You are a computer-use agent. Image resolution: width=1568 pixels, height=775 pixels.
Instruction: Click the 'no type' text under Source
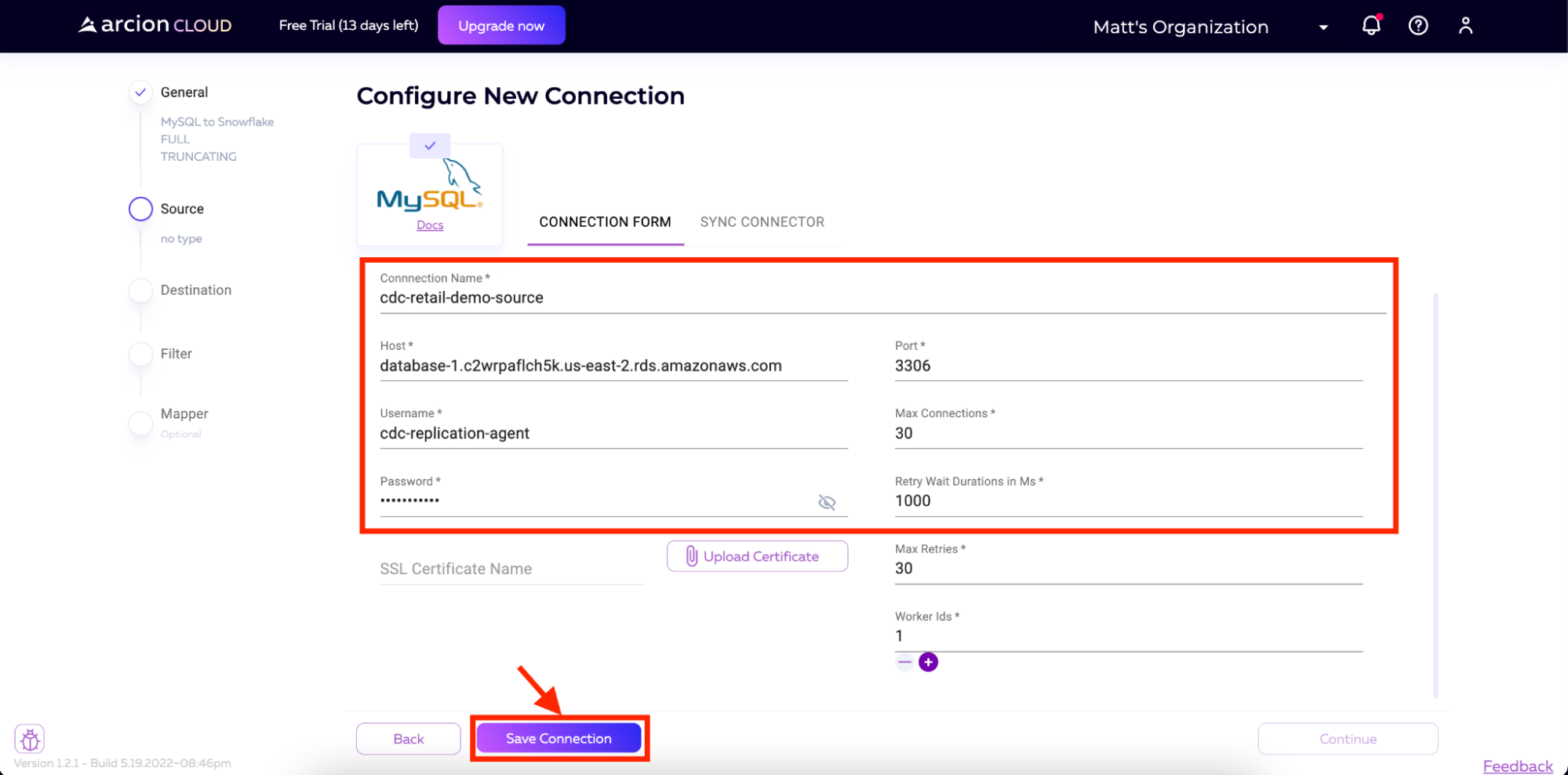click(181, 238)
